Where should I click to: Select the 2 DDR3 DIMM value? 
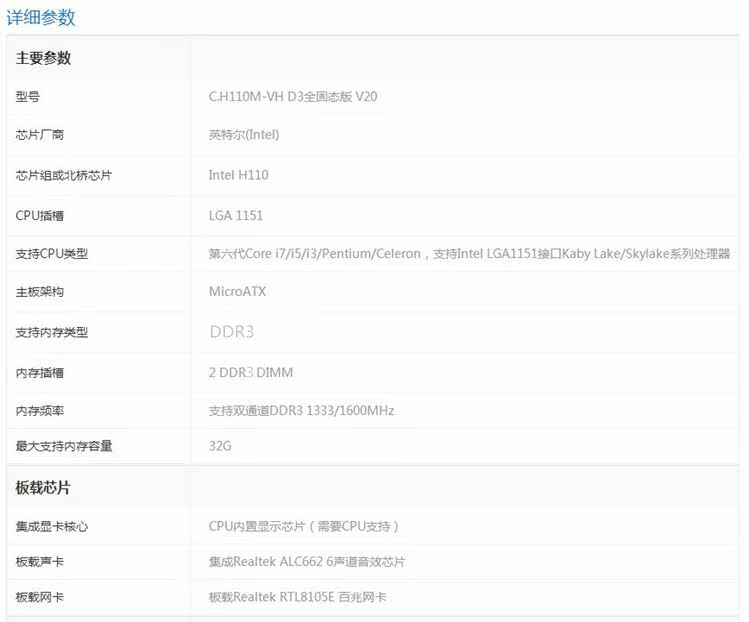[251, 372]
